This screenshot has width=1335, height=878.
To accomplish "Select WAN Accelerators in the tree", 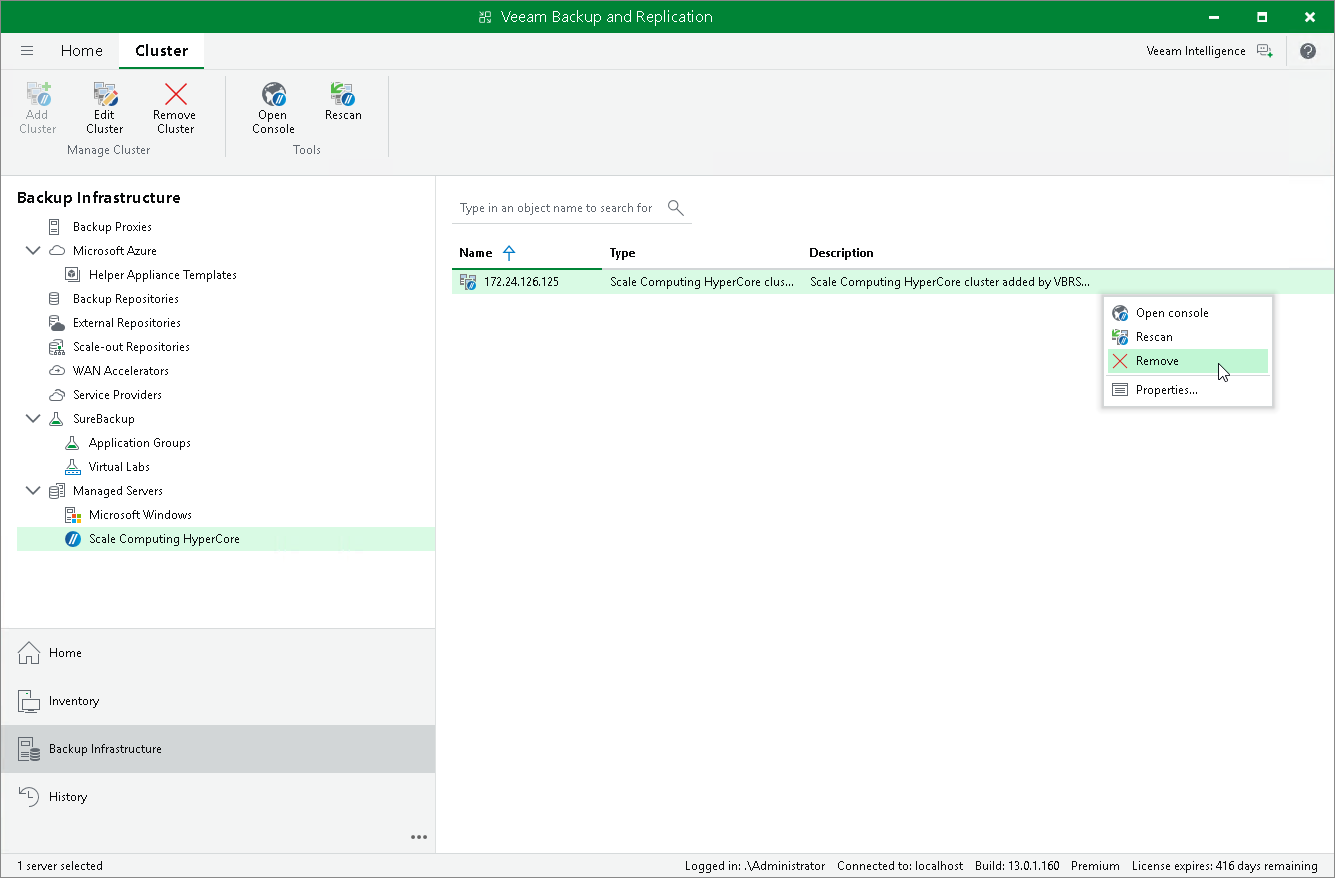I will (x=121, y=371).
